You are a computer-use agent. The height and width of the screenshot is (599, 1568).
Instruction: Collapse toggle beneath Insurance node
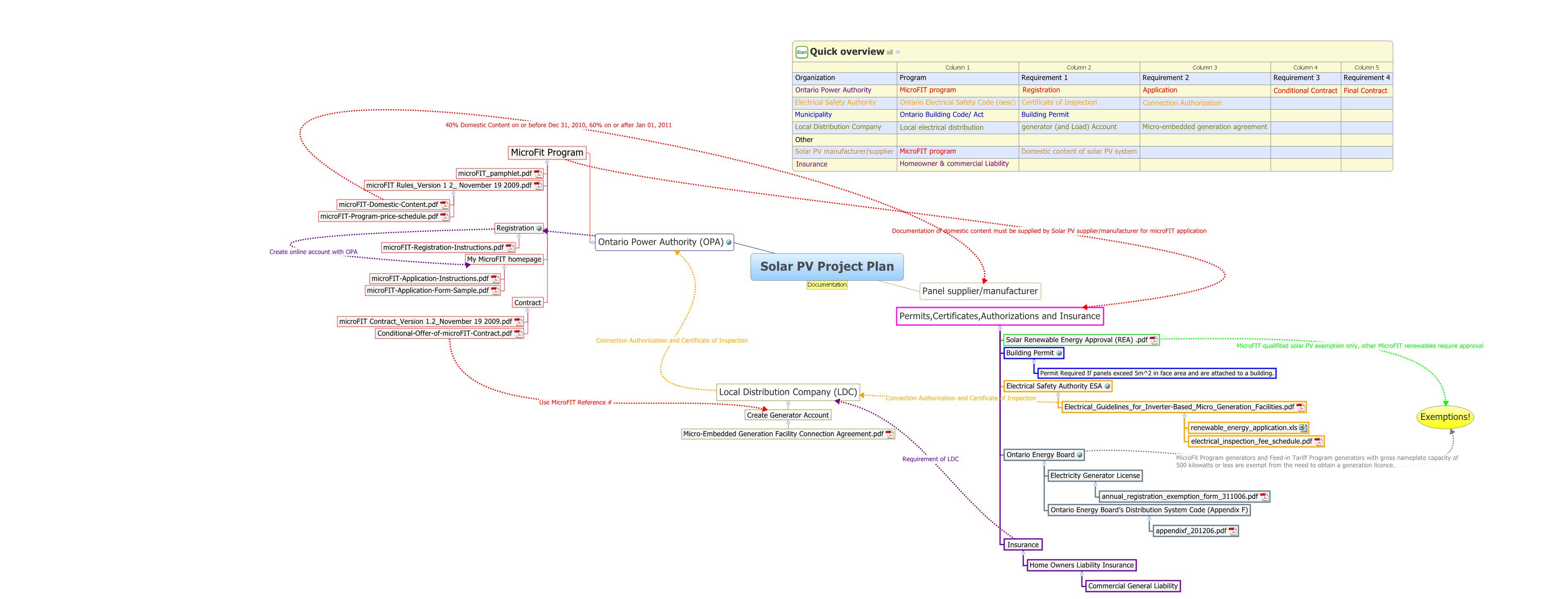[x=1023, y=553]
